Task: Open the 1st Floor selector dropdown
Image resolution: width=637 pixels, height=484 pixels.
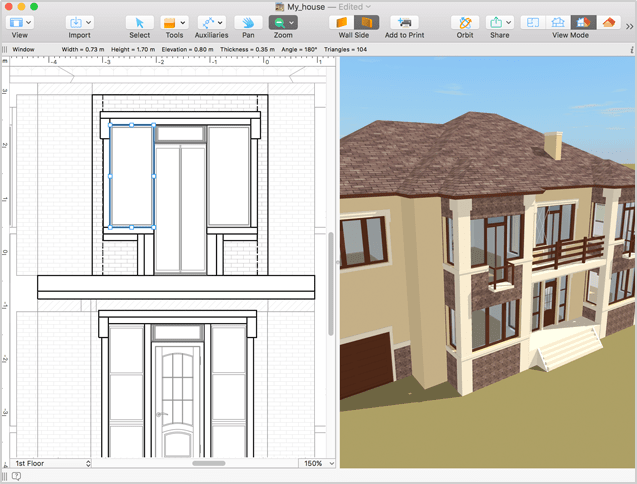Action: (x=52, y=464)
